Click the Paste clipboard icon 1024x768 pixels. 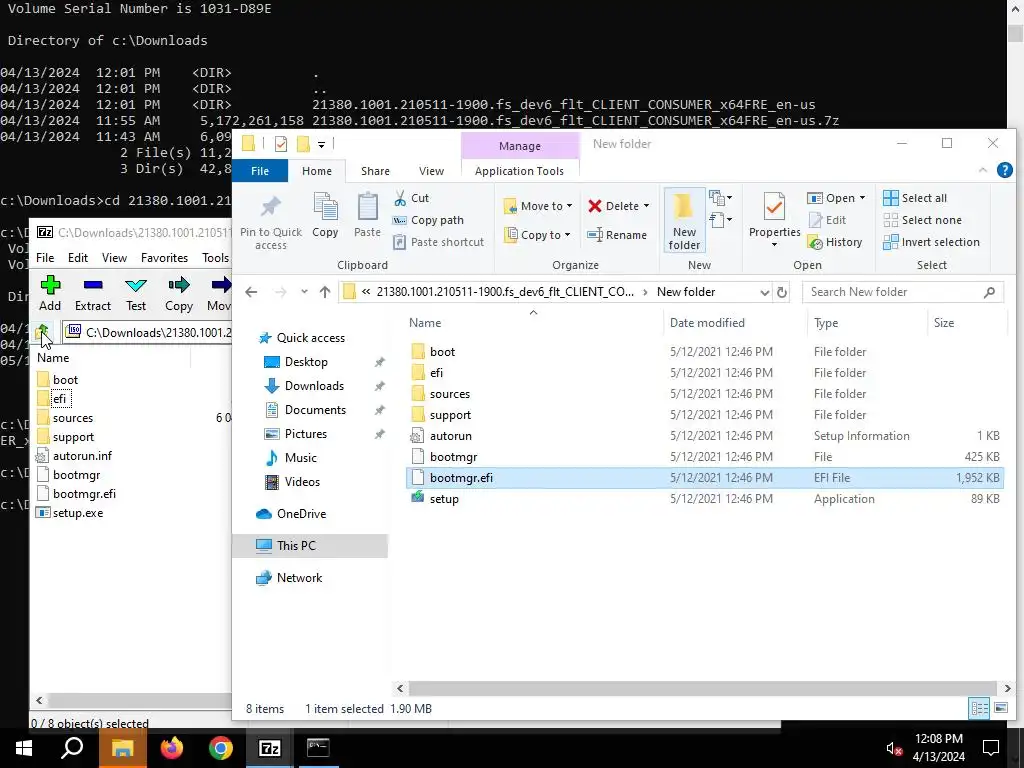[367, 215]
